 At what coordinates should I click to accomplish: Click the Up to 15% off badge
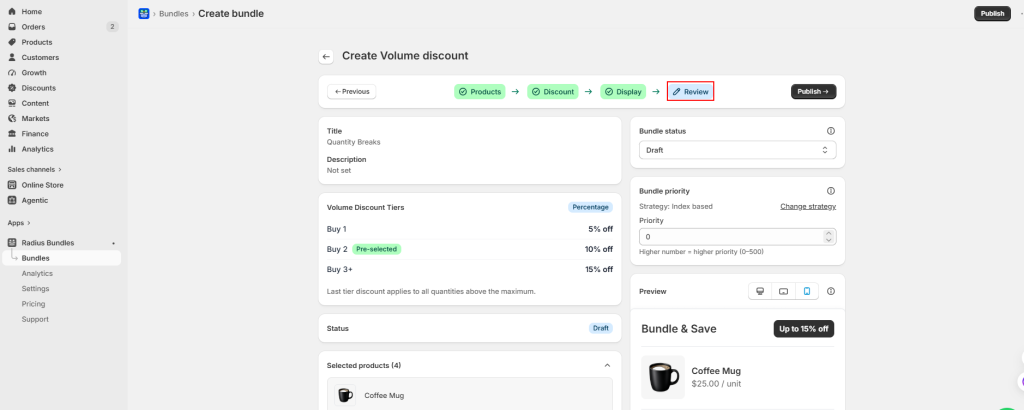coord(804,328)
